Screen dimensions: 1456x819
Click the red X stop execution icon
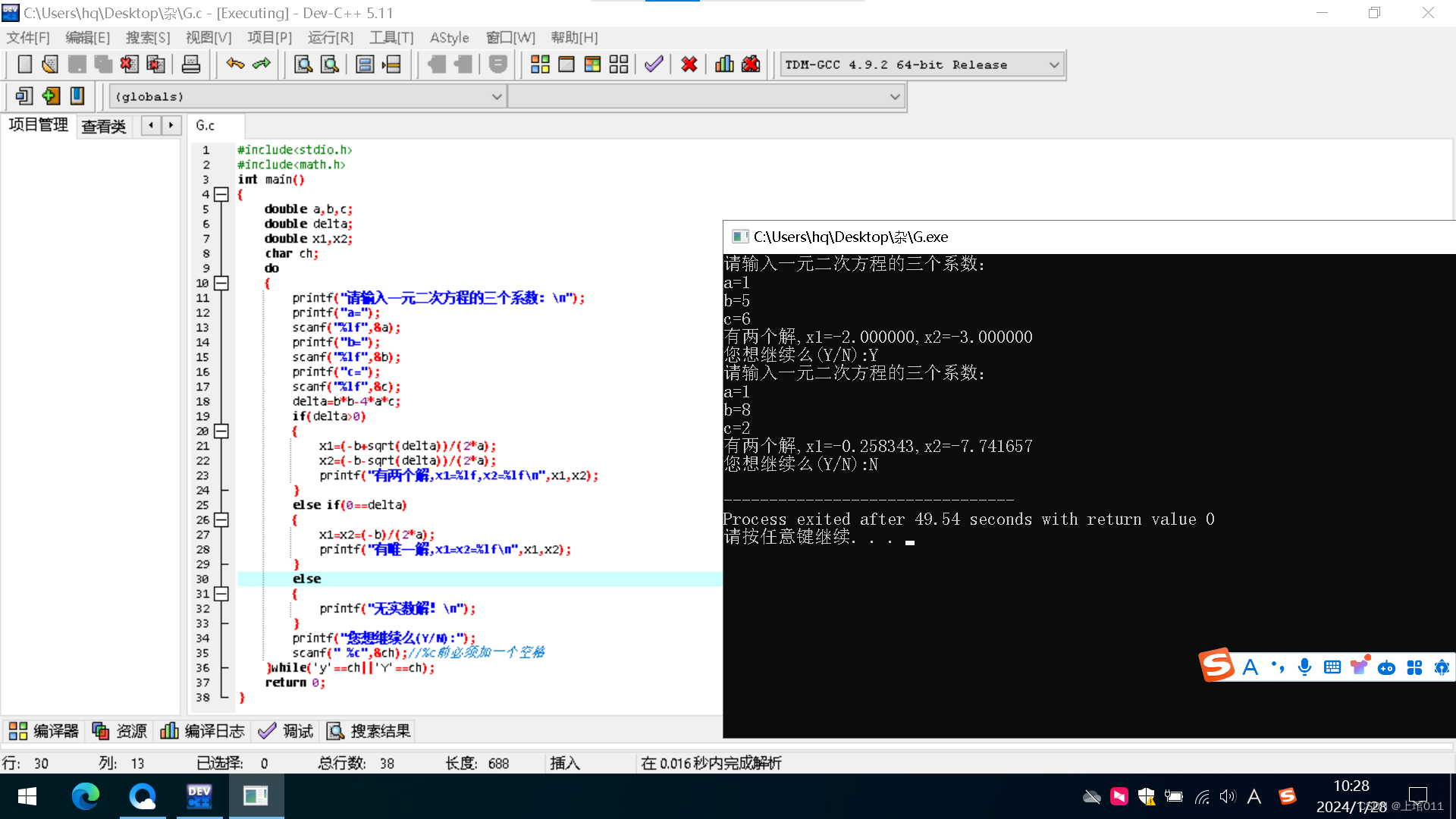click(689, 64)
